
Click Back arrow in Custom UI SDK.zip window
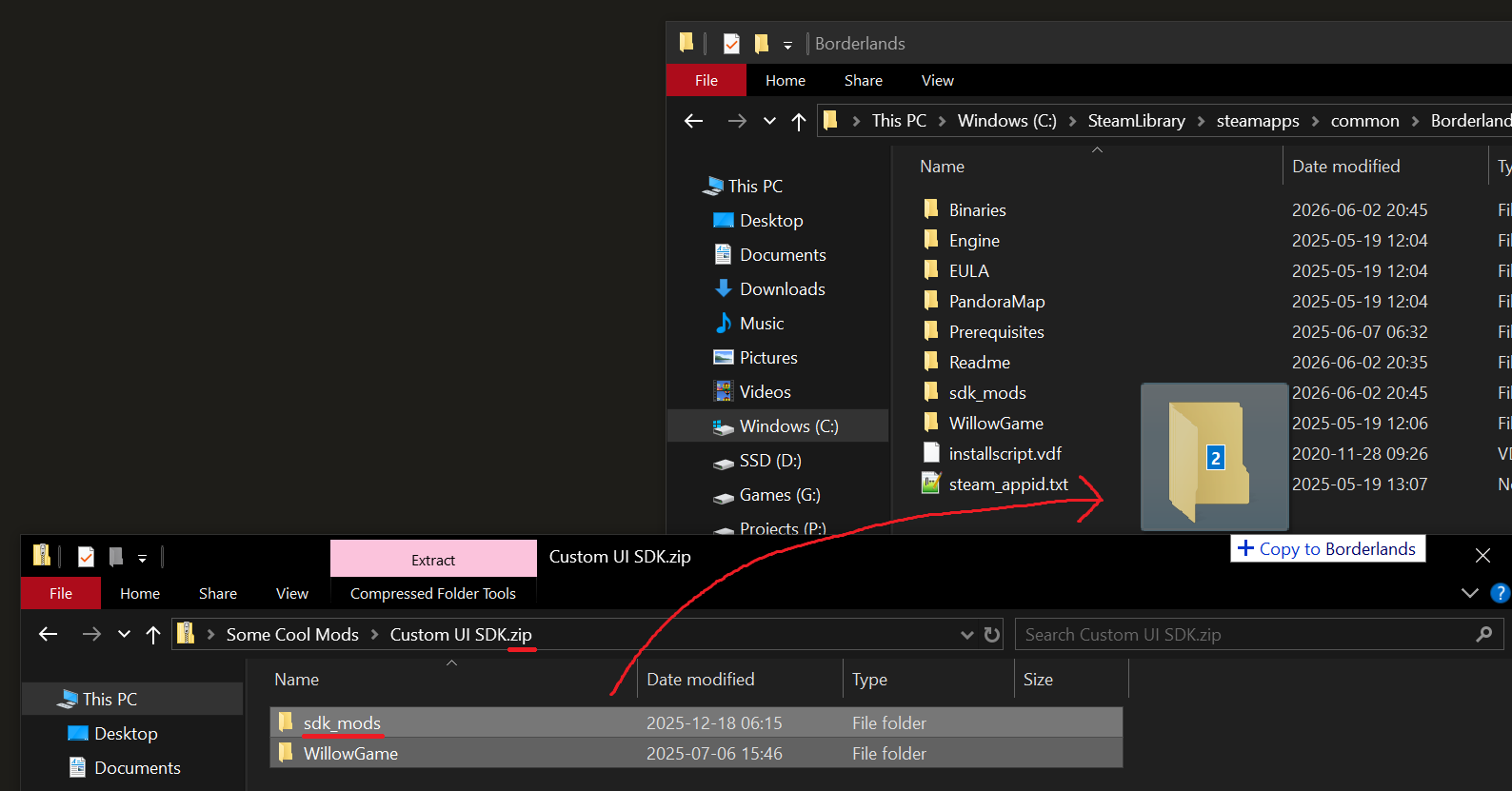[48, 634]
